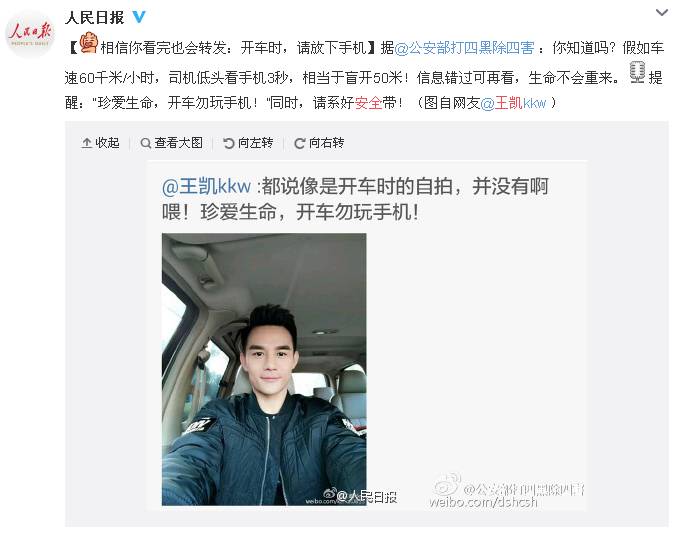Click the weibo.com/dshcsh watermark
Screen dimensions: 674x551
pyautogui.click(x=484, y=502)
